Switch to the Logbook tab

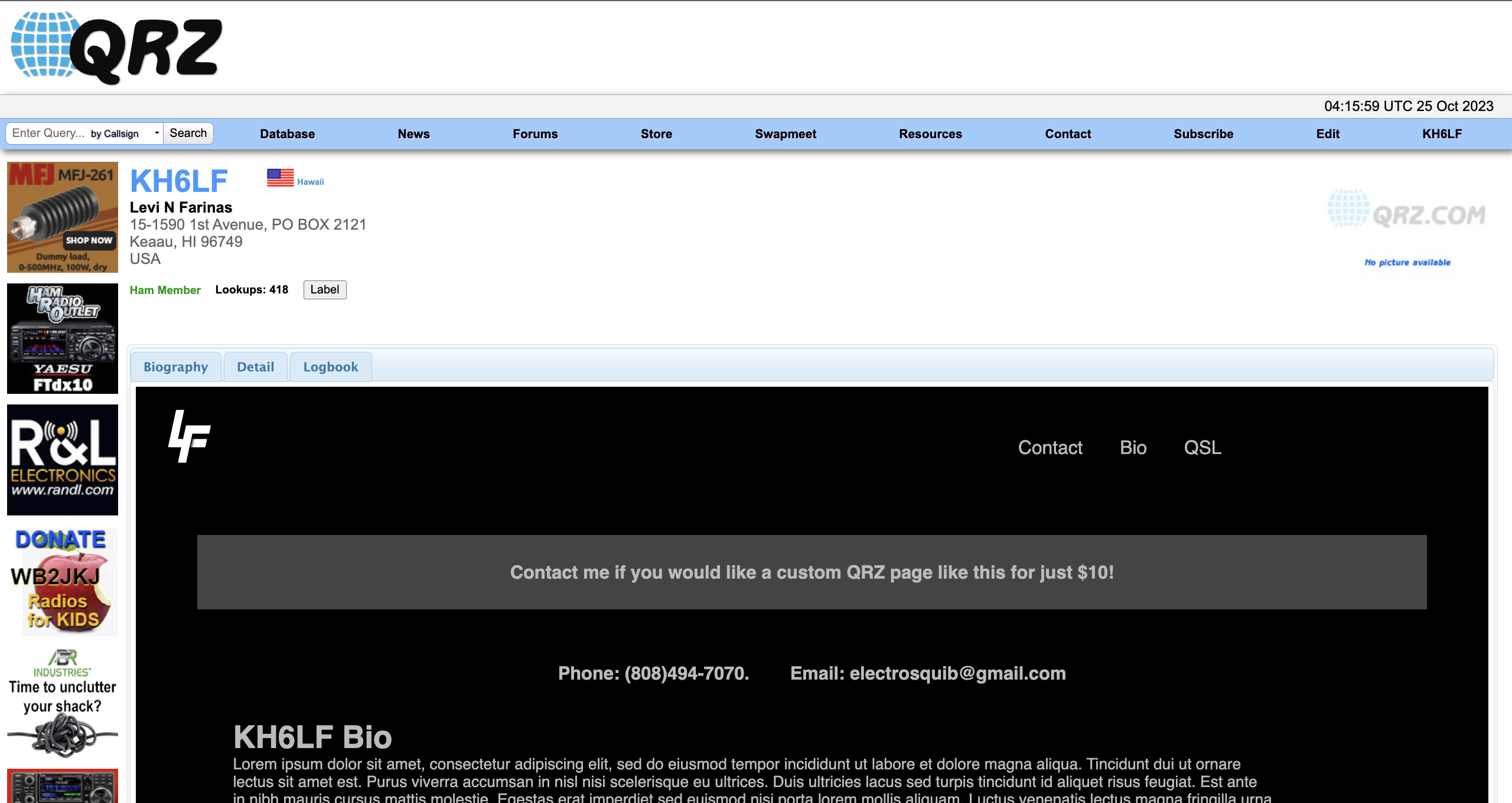tap(331, 366)
